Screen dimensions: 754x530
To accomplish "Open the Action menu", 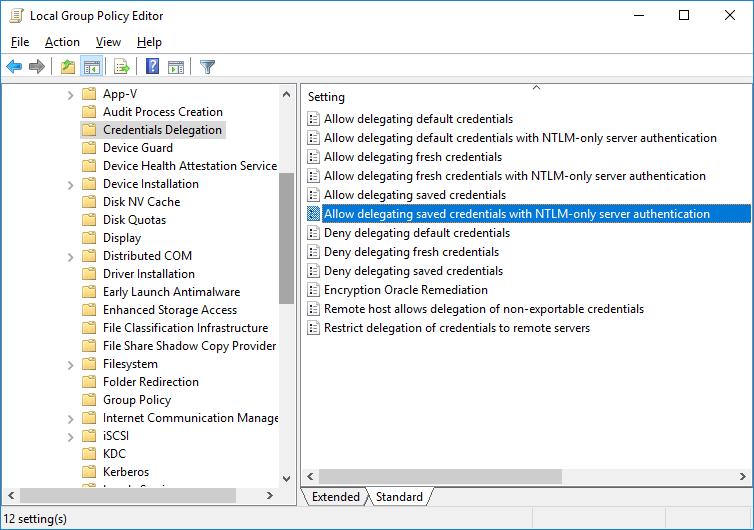I will 63,42.
